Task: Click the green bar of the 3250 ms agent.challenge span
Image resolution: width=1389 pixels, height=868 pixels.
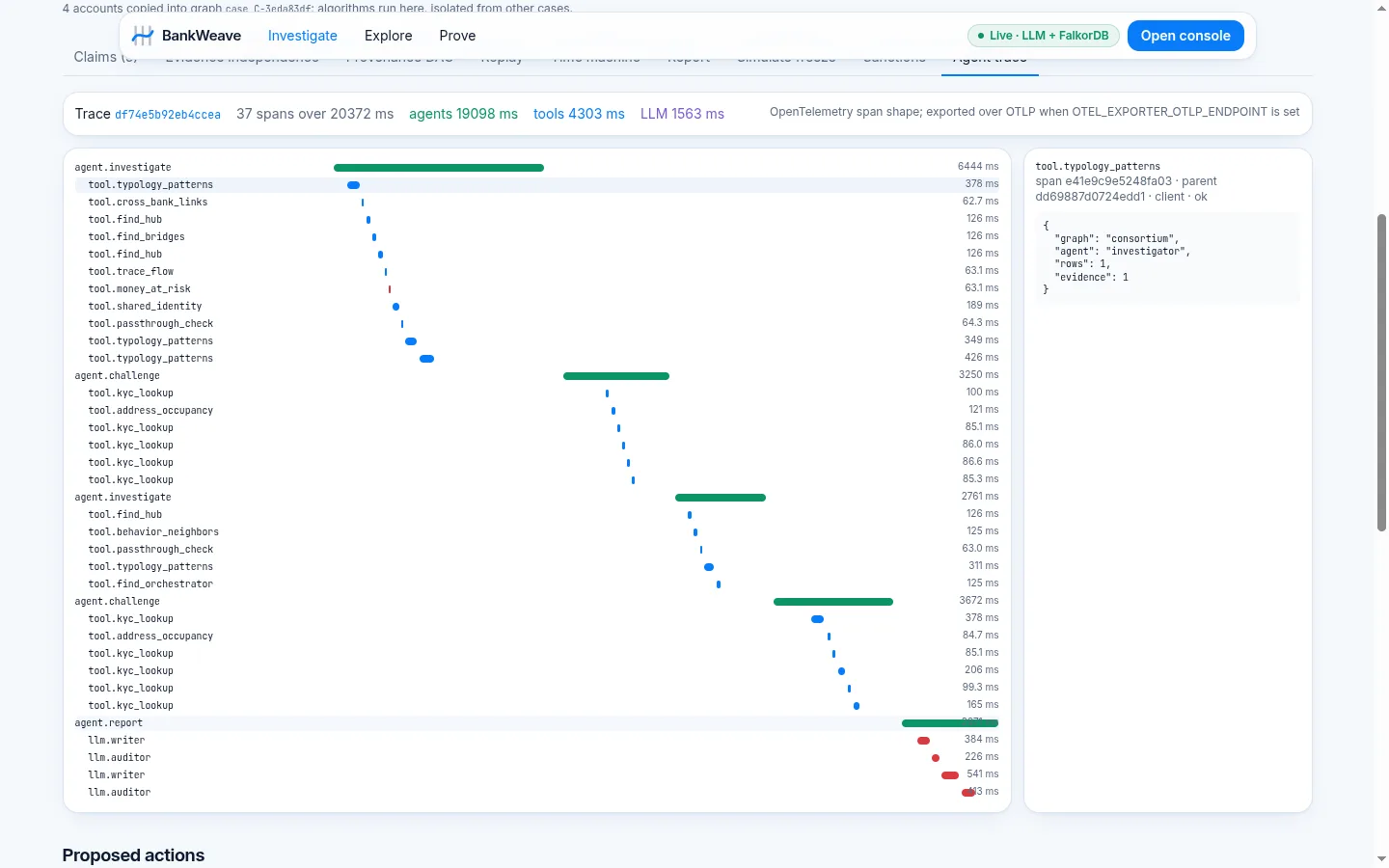Action: click(616, 376)
